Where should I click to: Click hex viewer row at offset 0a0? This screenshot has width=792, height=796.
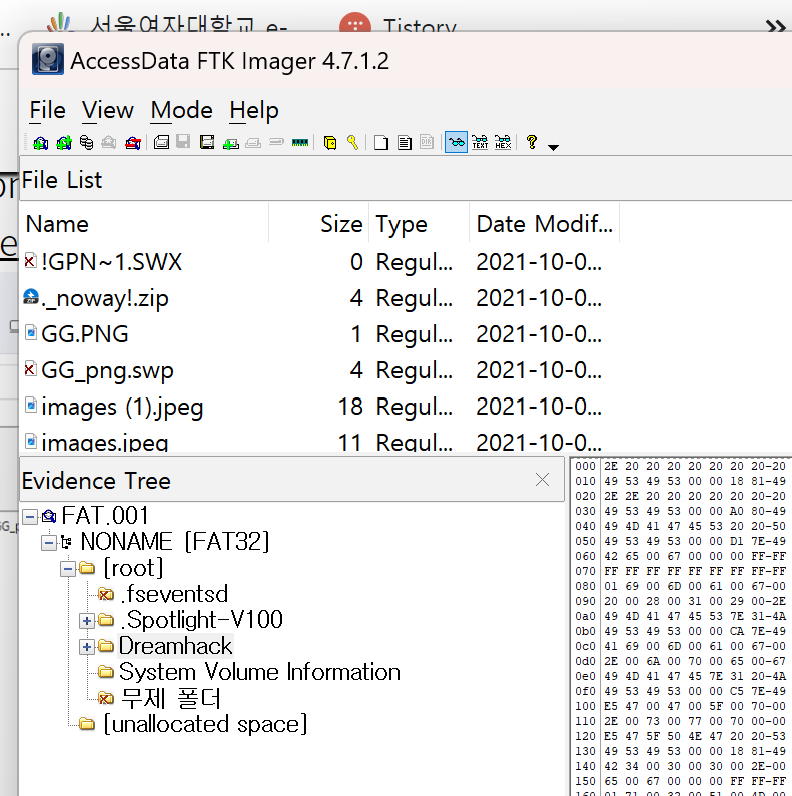point(680,616)
